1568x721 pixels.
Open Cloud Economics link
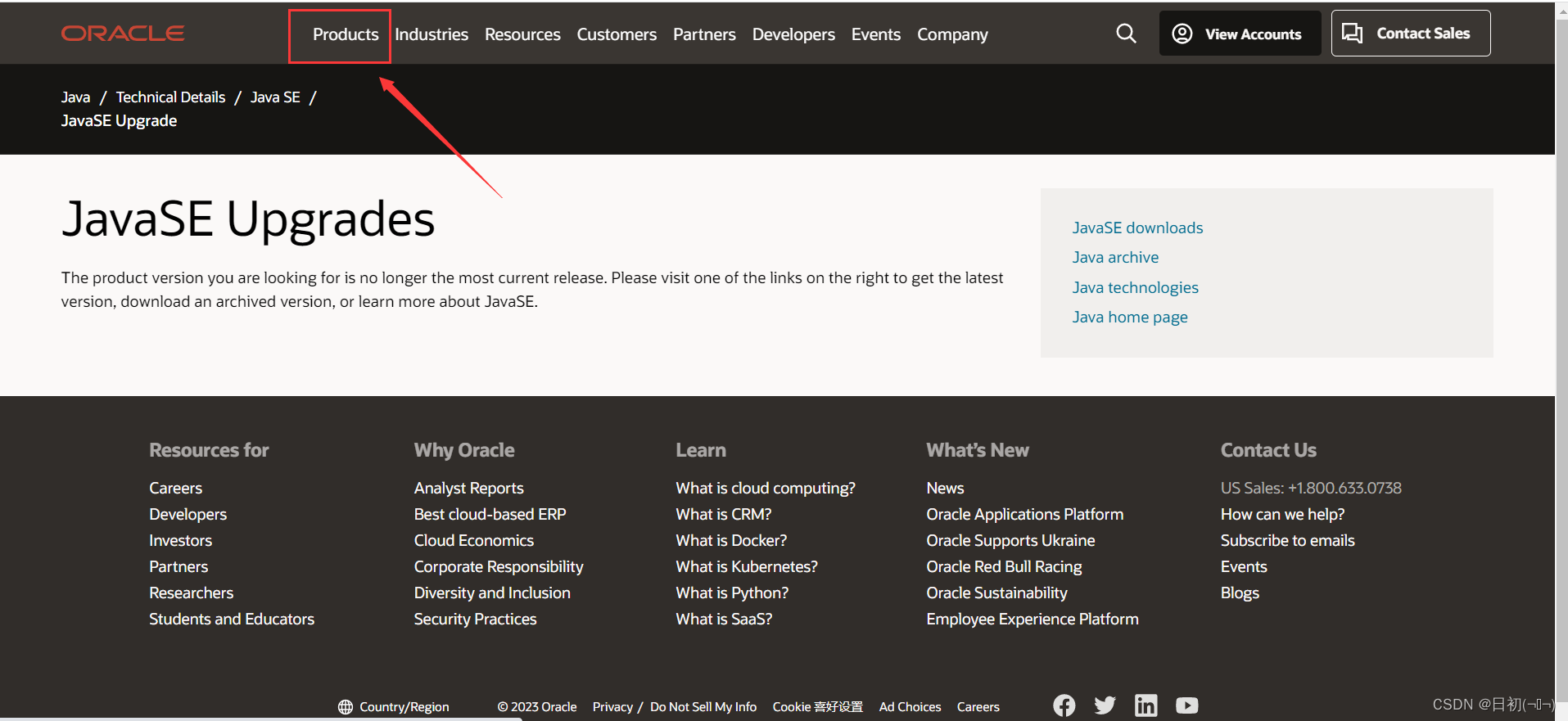[473, 540]
